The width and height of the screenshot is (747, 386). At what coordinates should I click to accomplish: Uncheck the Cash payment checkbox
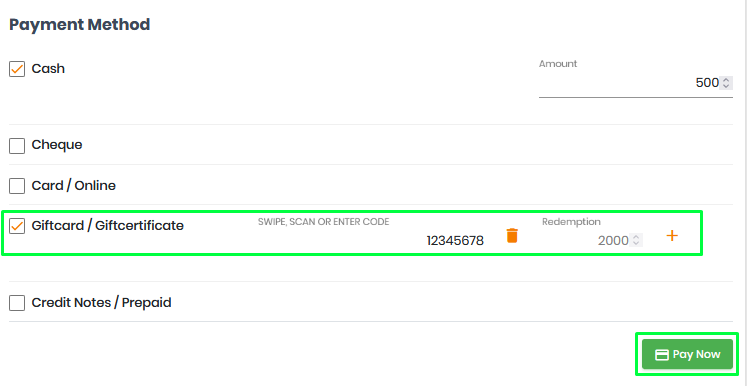click(17, 69)
